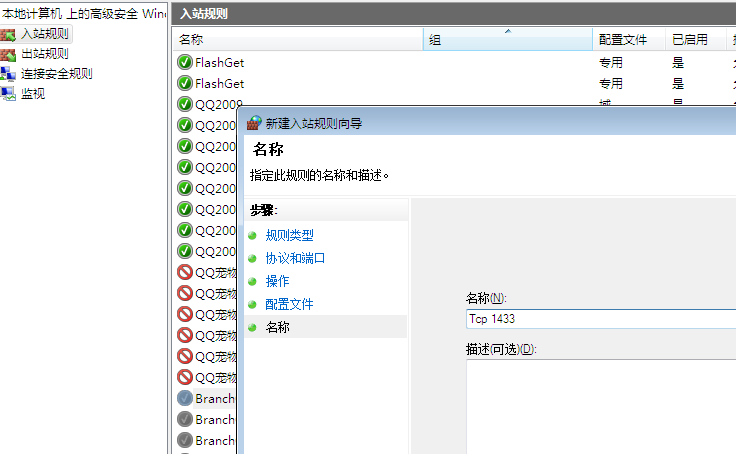This screenshot has width=736, height=454.
Task: Click green check icon of second FlashGet rule
Action: (185, 83)
